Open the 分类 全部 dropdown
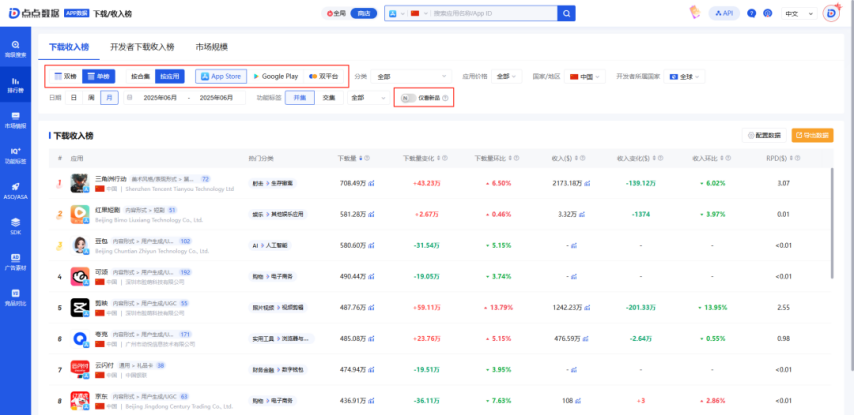 click(x=411, y=76)
